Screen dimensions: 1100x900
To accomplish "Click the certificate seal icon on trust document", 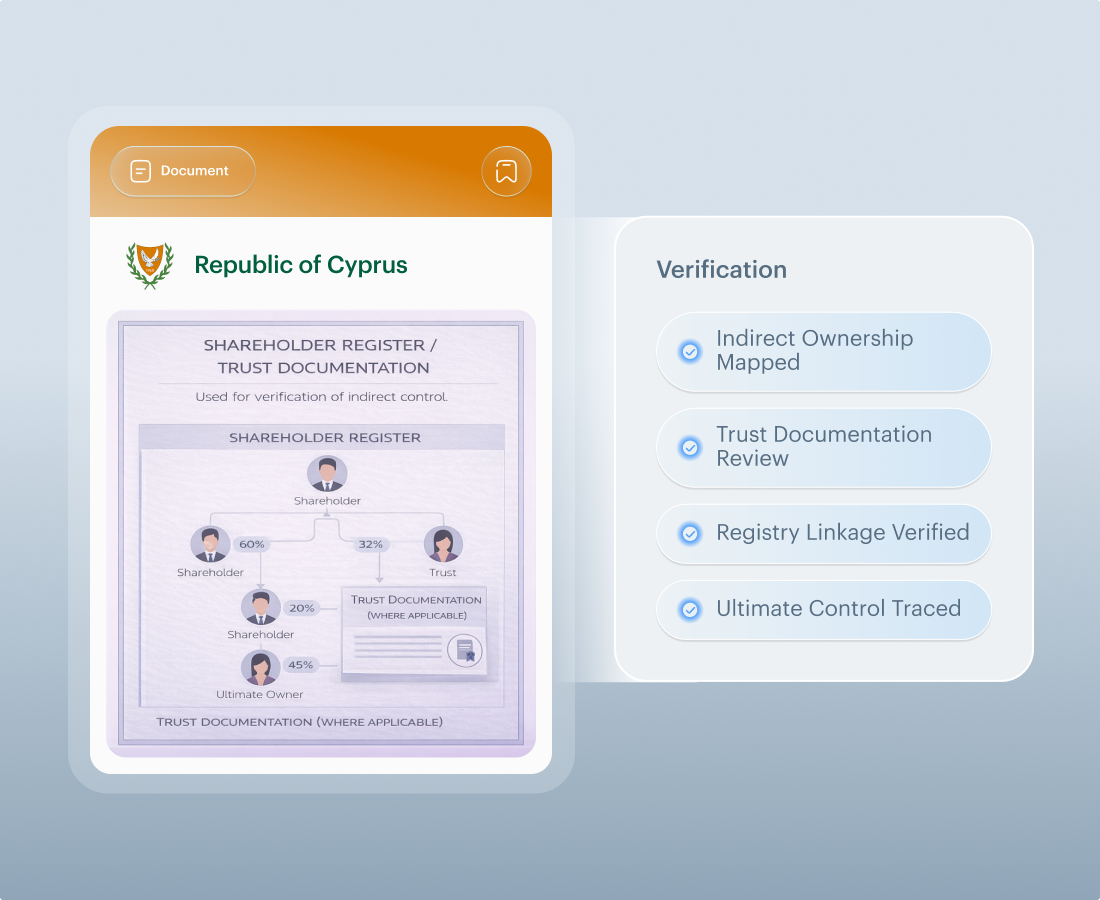I will tap(464, 651).
